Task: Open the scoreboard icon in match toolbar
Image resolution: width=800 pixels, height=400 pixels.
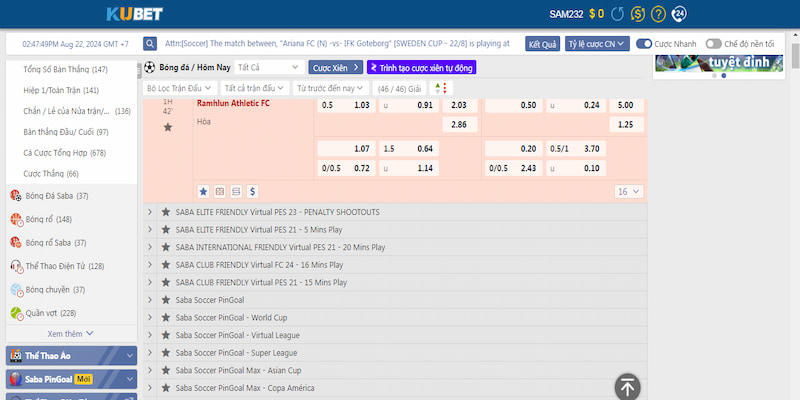Action: (x=219, y=191)
